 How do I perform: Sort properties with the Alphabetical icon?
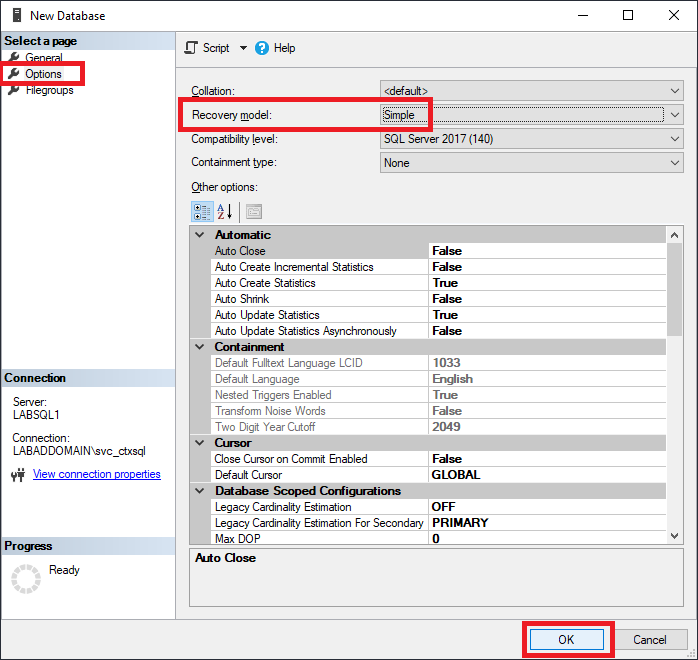point(225,211)
